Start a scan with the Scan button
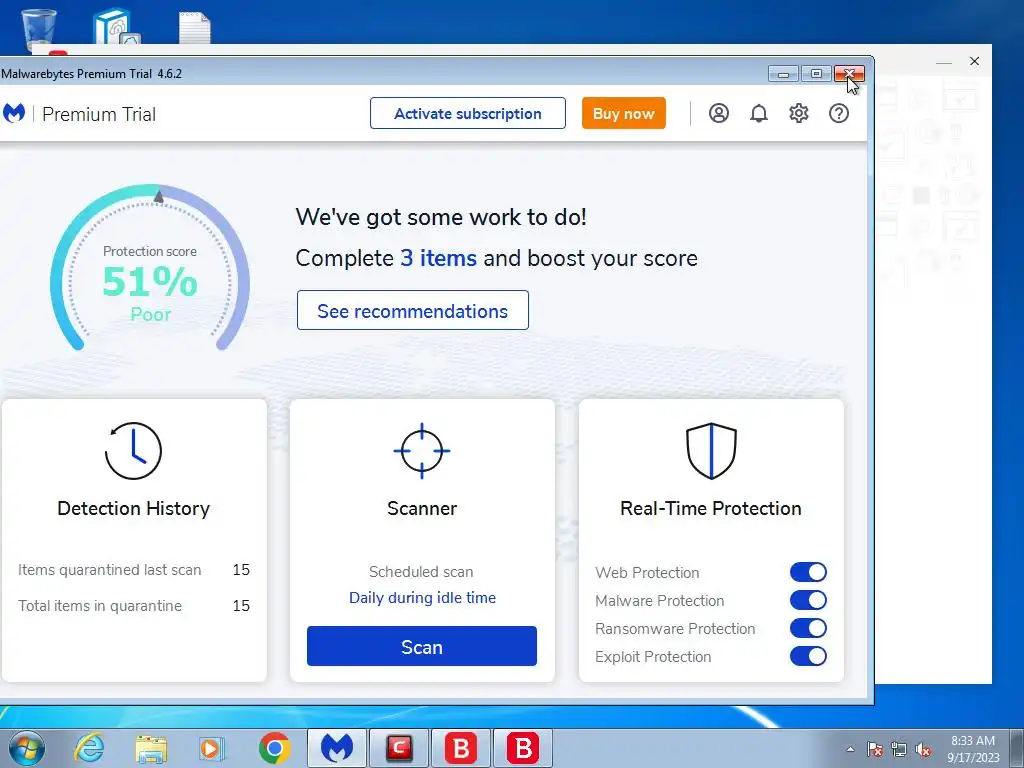The image size is (1024, 768). 422,647
